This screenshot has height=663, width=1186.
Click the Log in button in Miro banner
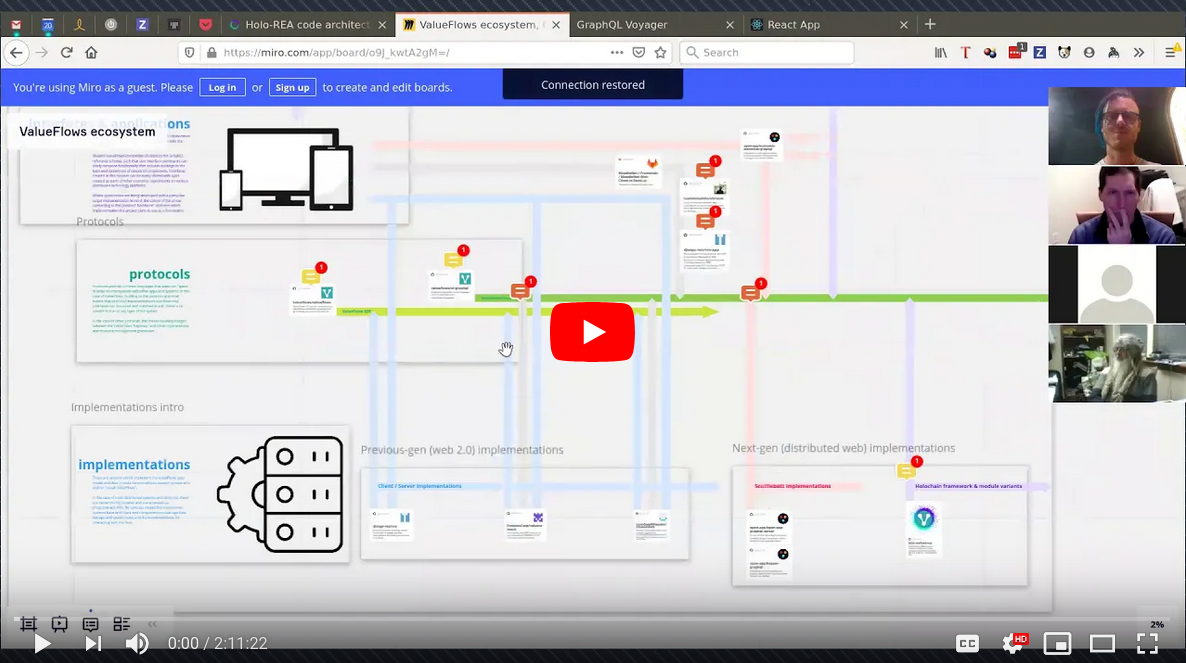[222, 87]
